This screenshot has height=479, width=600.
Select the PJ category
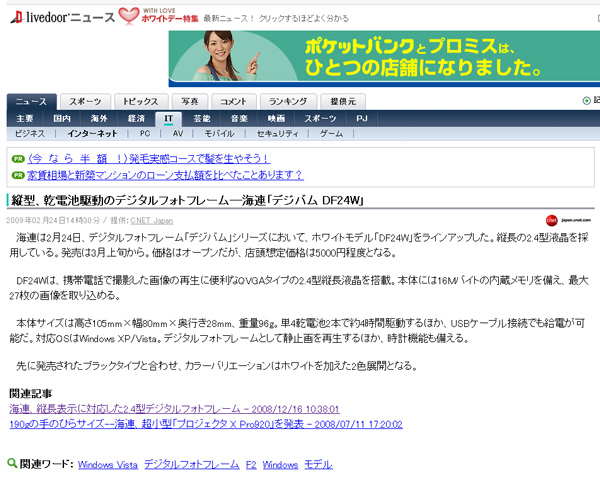(362, 119)
